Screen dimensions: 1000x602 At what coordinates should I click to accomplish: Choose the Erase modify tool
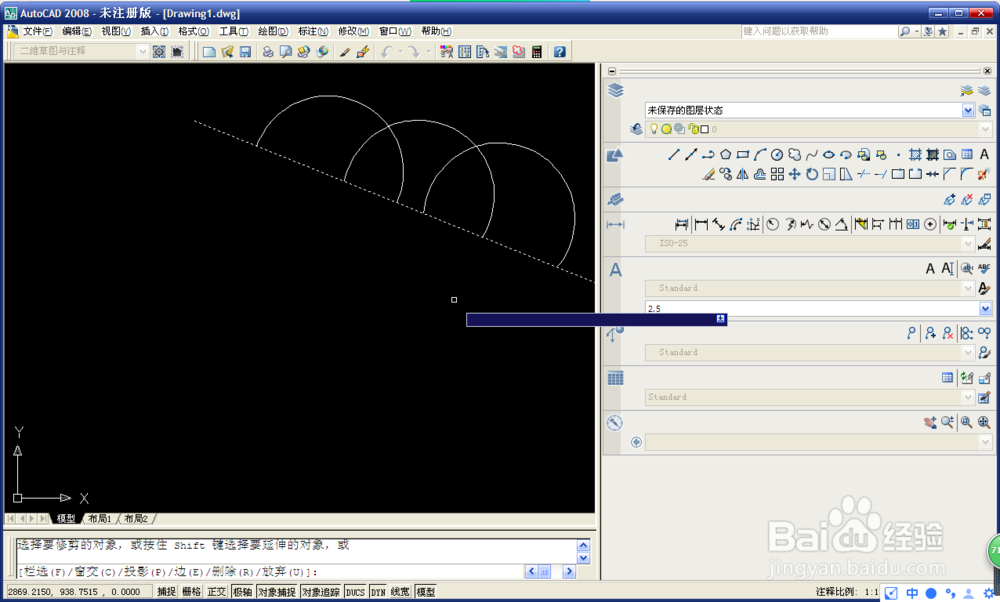point(708,174)
